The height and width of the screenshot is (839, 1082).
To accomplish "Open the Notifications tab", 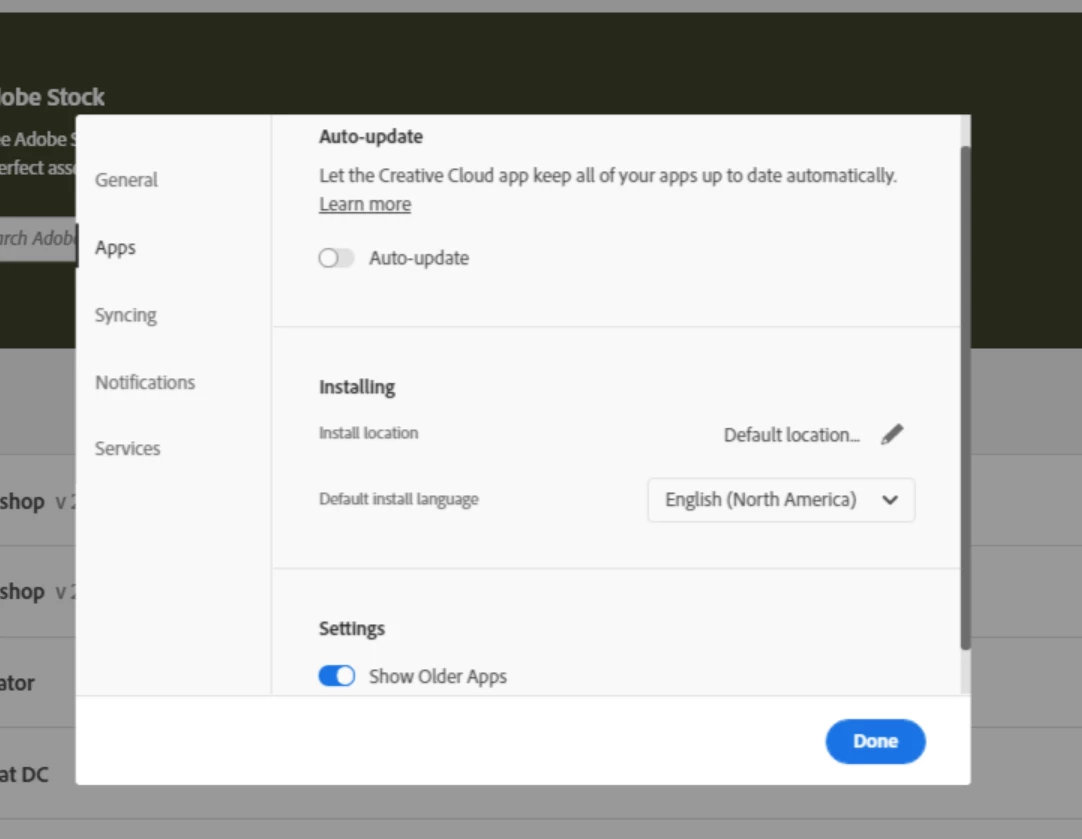I will click(x=145, y=382).
